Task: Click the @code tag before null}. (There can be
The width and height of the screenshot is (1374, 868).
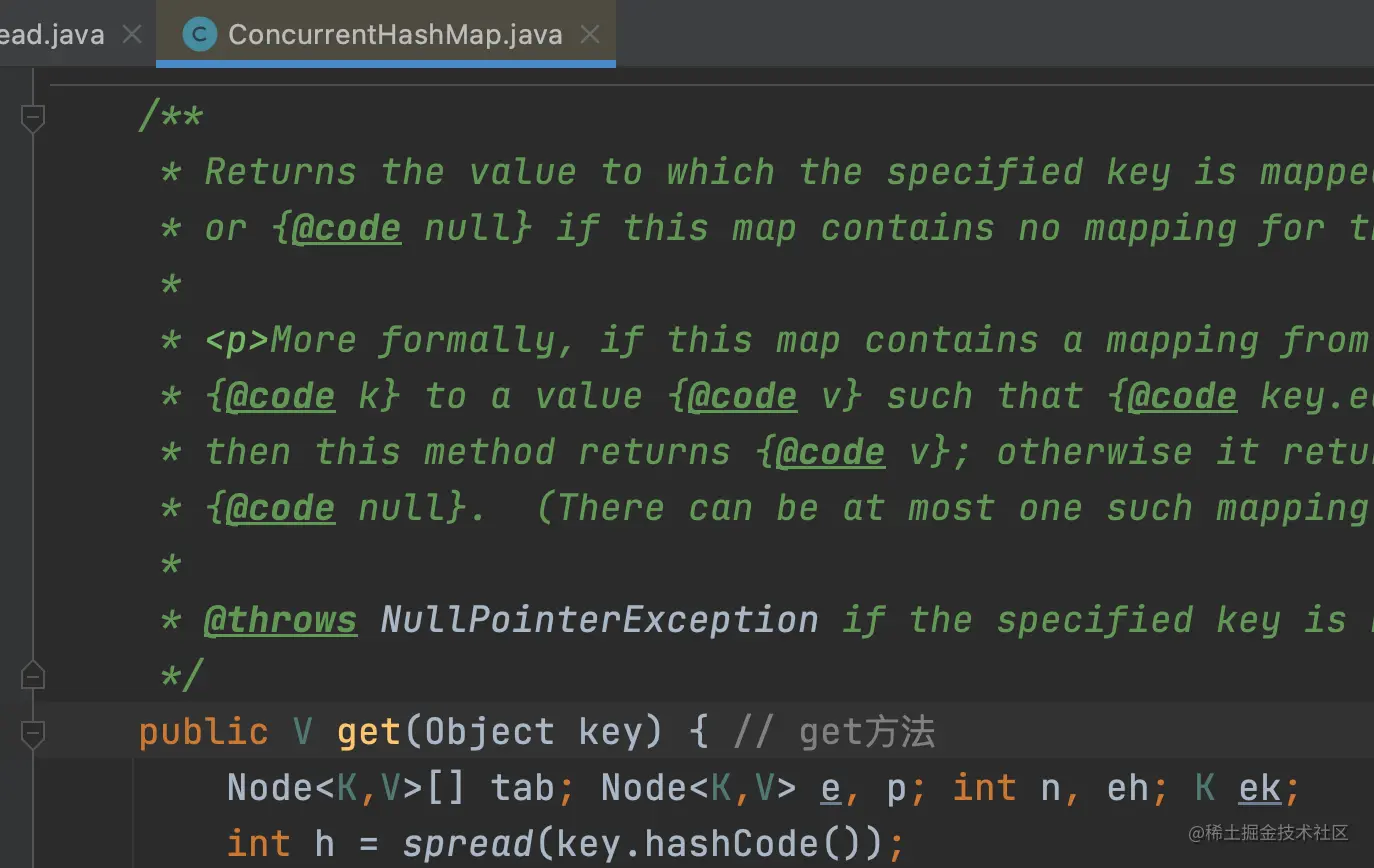Action: (x=280, y=508)
